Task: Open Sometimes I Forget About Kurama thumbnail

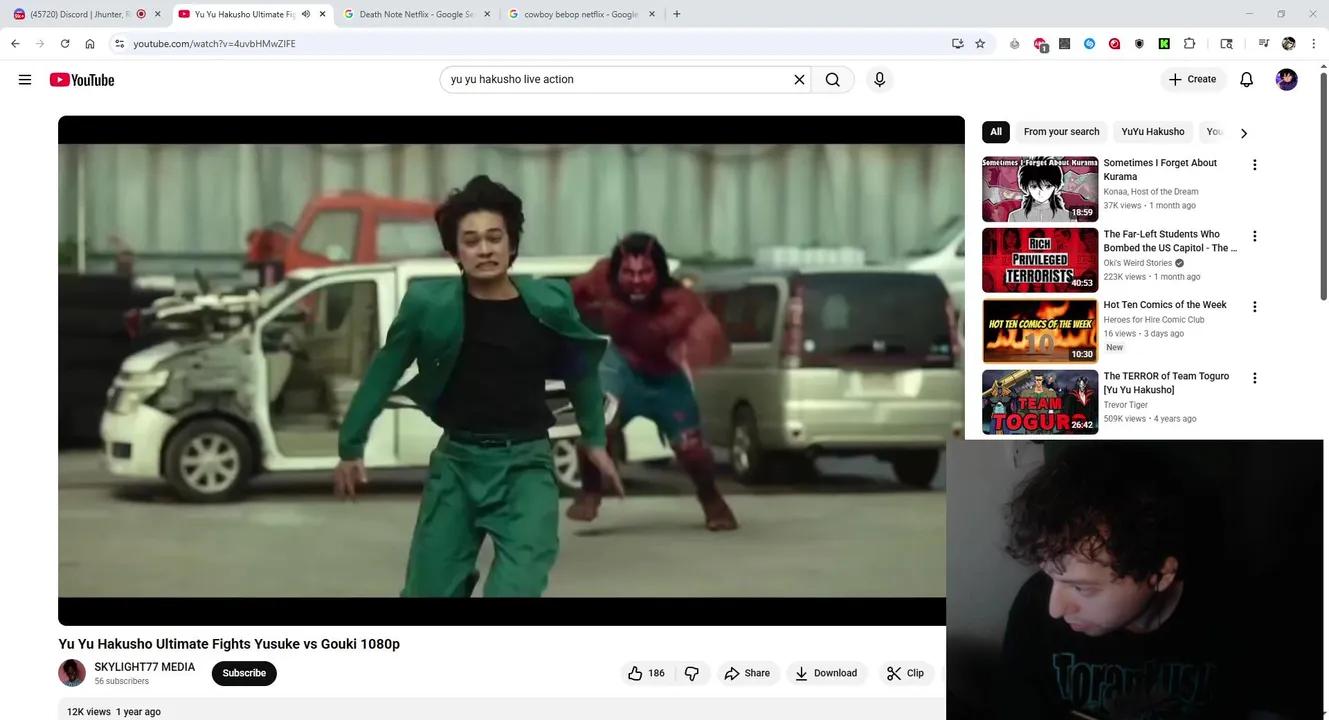Action: [1040, 189]
